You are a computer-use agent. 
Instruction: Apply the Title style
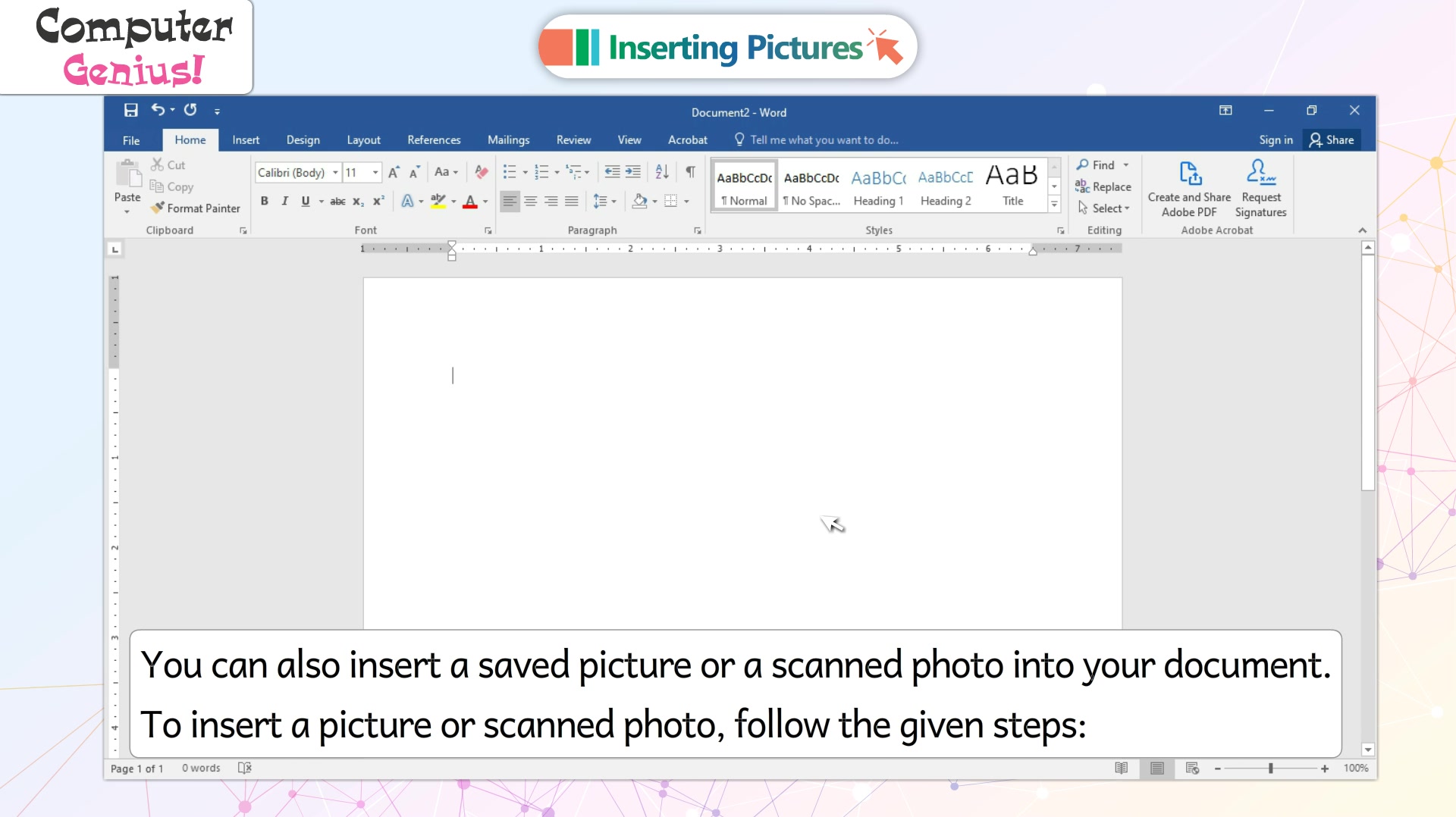1012,187
